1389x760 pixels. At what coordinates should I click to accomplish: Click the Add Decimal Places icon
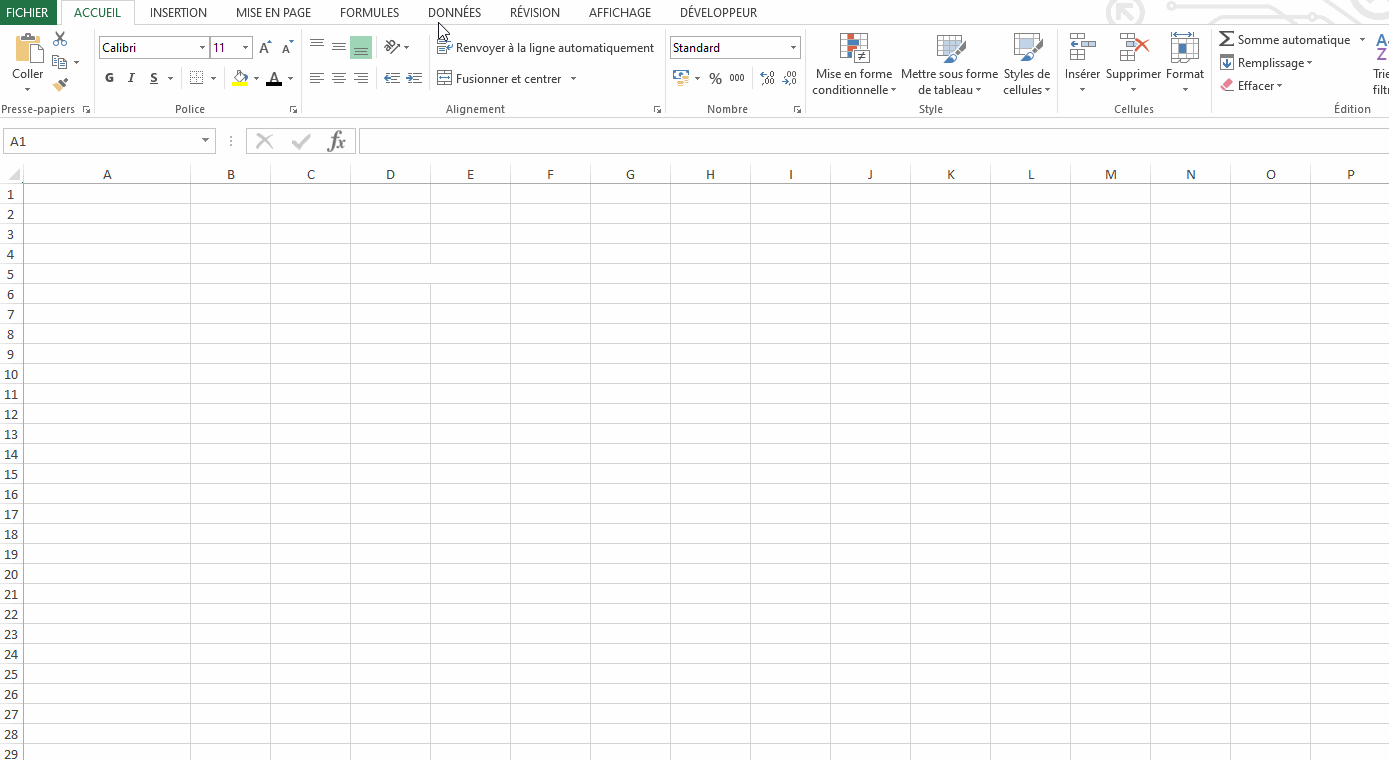(x=767, y=78)
